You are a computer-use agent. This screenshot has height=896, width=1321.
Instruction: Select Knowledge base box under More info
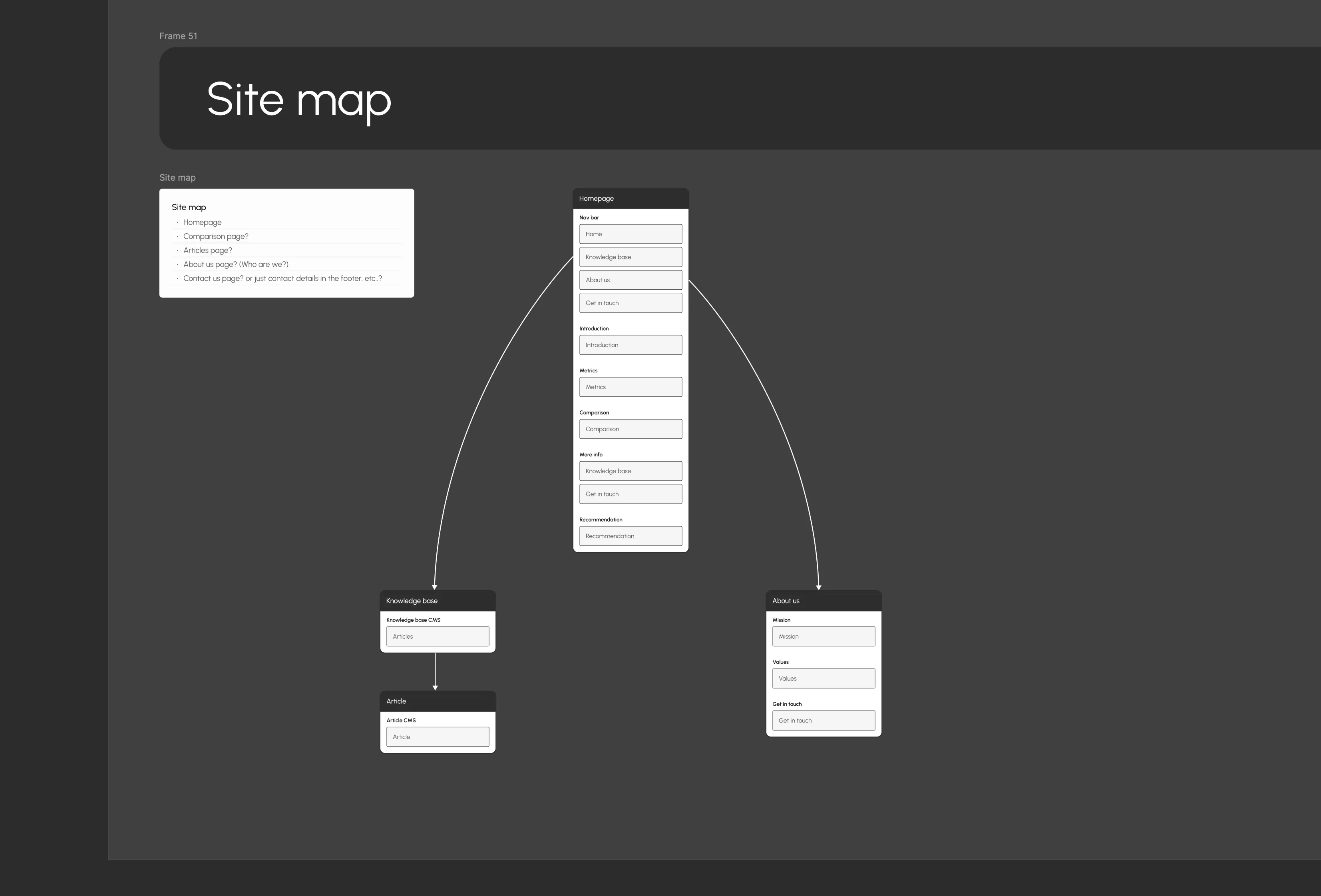[631, 471]
